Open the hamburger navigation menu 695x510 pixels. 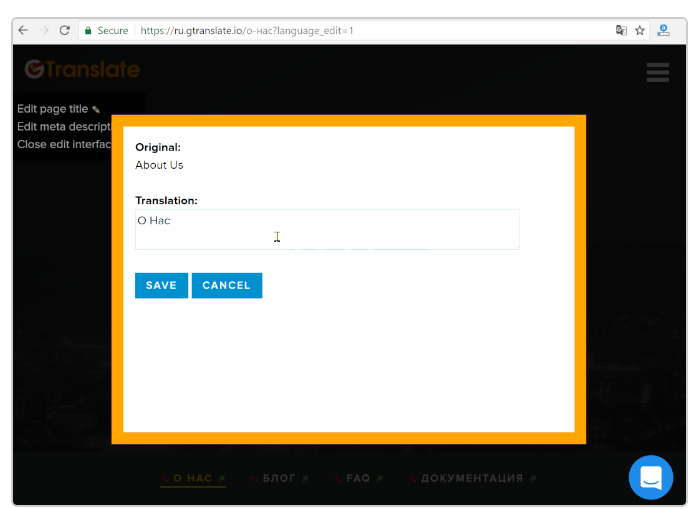click(x=657, y=72)
